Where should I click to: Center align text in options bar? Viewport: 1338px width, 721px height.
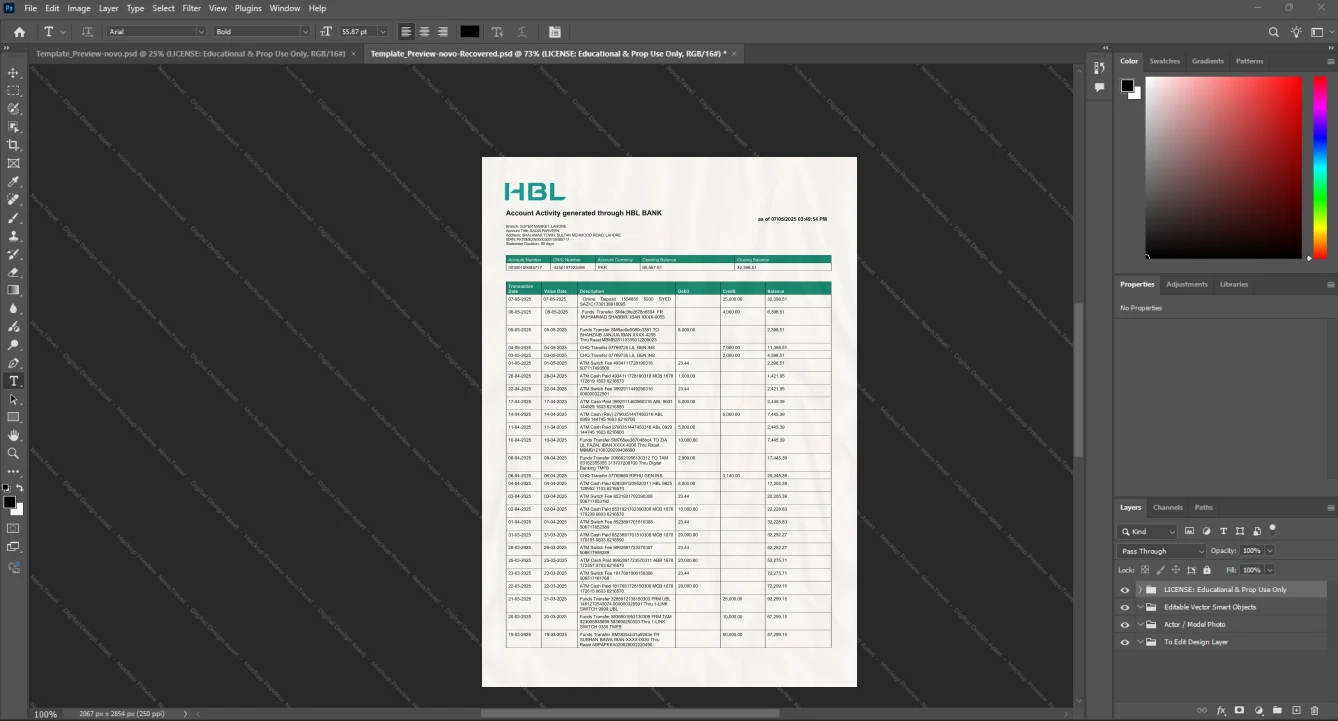point(424,32)
